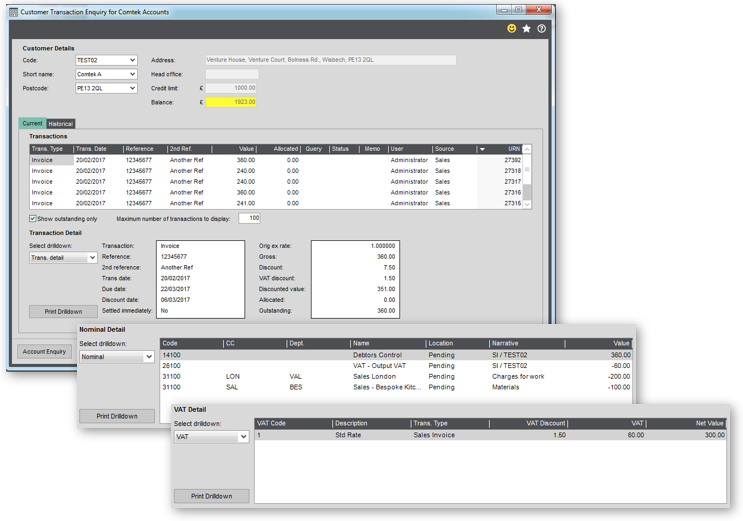Toggle Show outstanding only checkbox
This screenshot has height=521, width=743.
33,219
